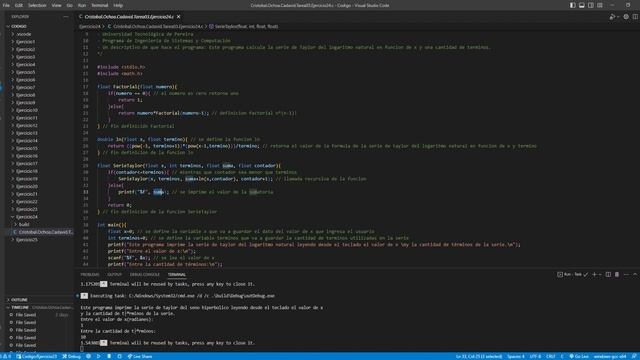Expand the Ejercicio15 folder
This screenshot has height=360, width=640.
click(27, 148)
